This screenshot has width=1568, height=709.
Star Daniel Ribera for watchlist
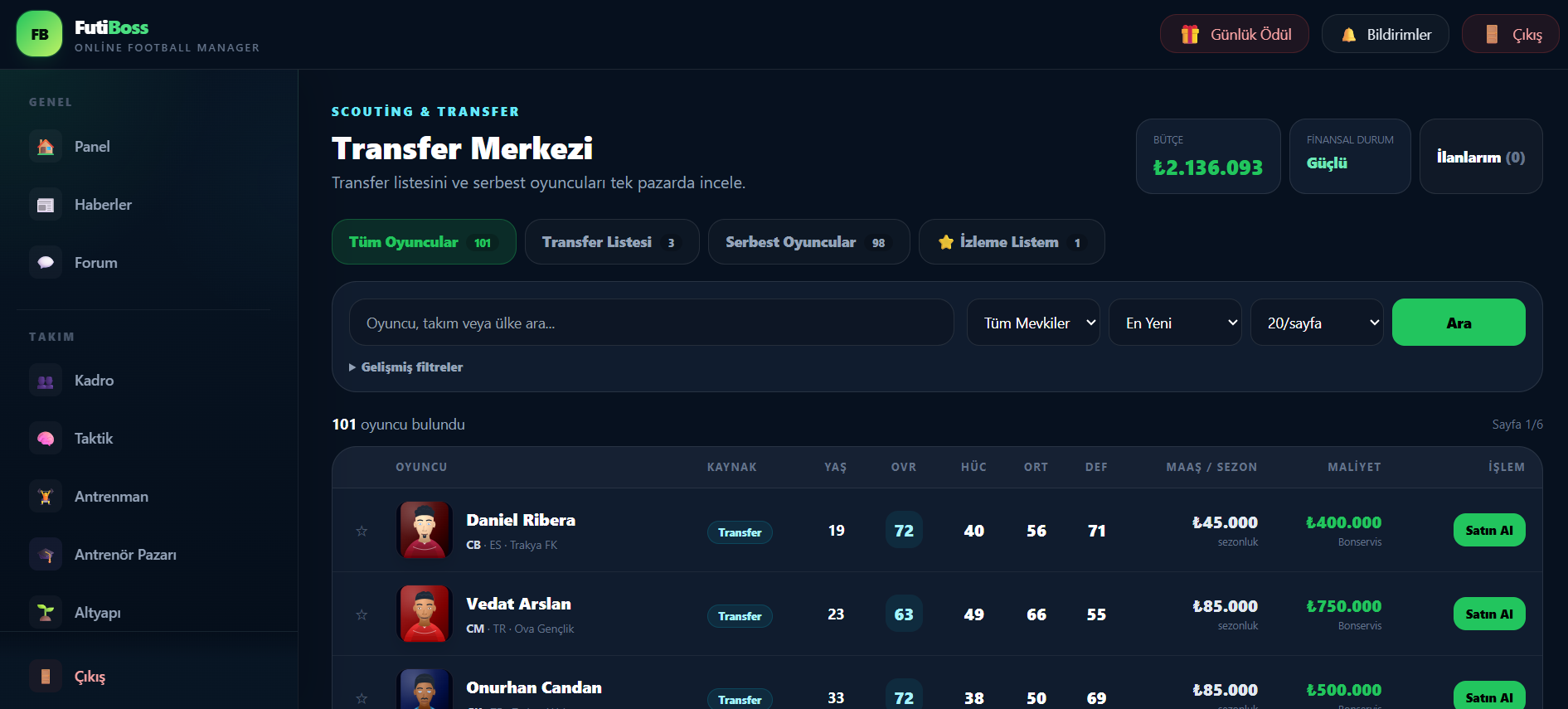(362, 531)
